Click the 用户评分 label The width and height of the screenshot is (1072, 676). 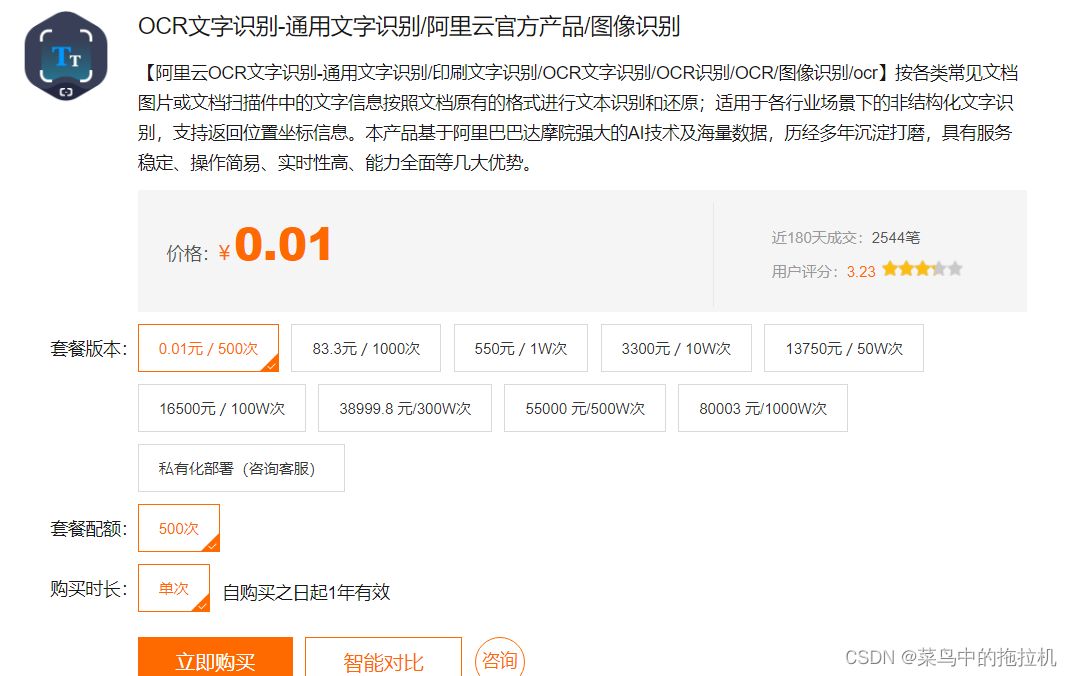pyautogui.click(x=805, y=272)
